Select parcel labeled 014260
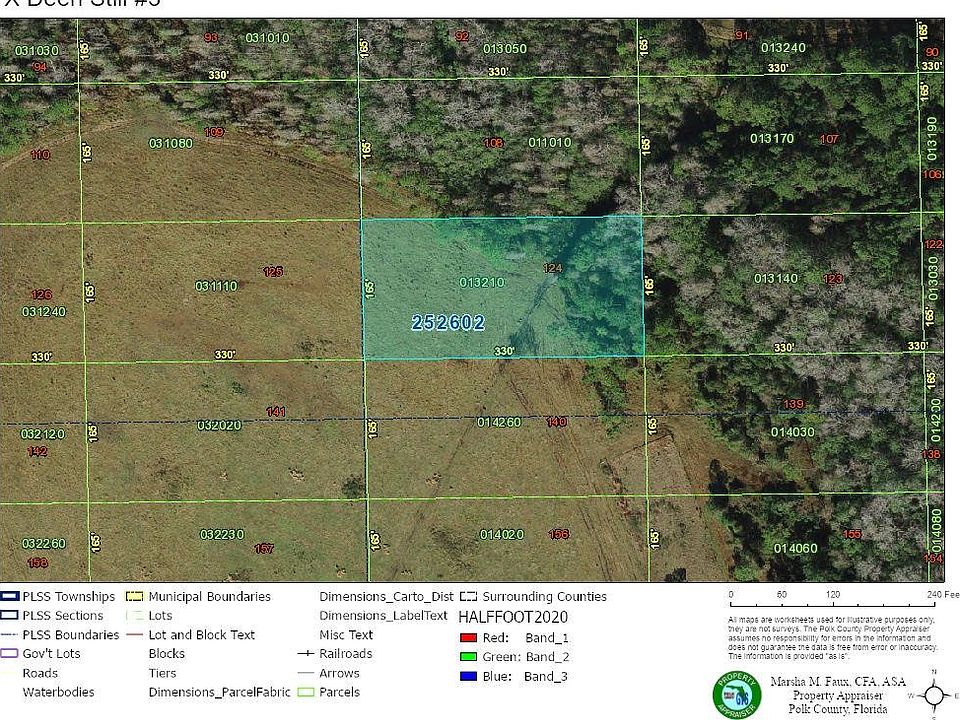This screenshot has height=720, width=960. pyautogui.click(x=498, y=423)
